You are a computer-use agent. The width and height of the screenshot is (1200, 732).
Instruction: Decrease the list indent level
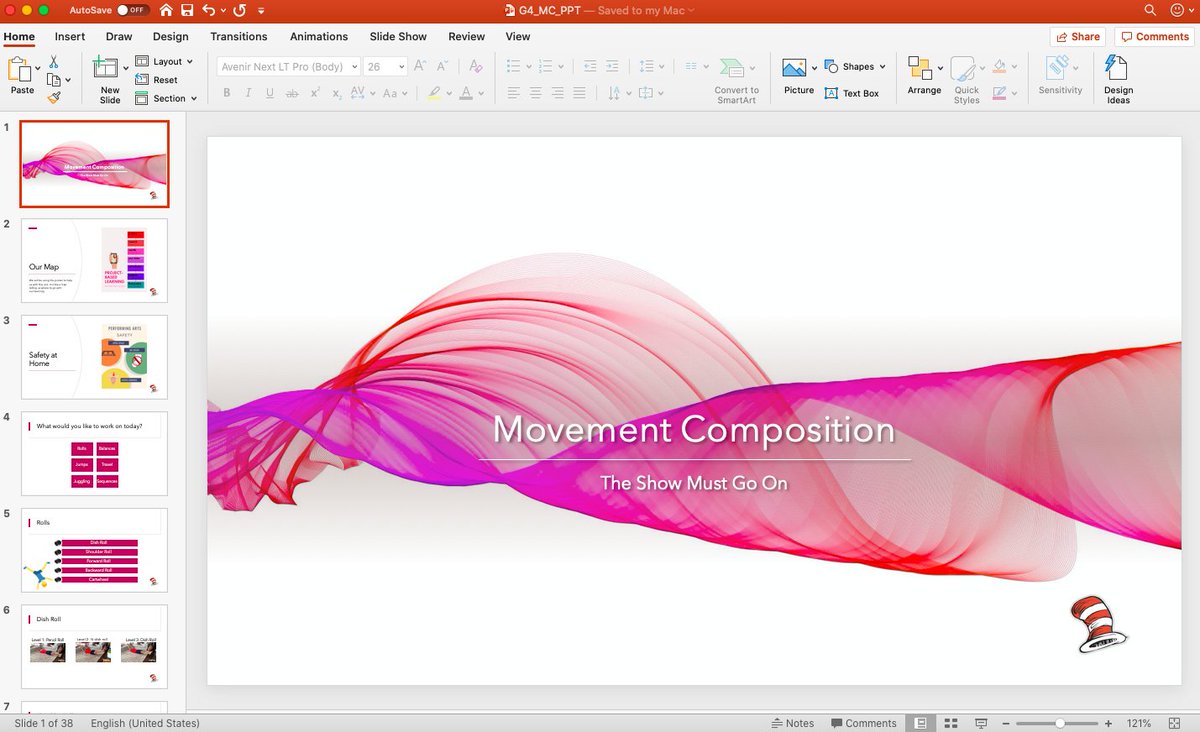click(x=589, y=66)
